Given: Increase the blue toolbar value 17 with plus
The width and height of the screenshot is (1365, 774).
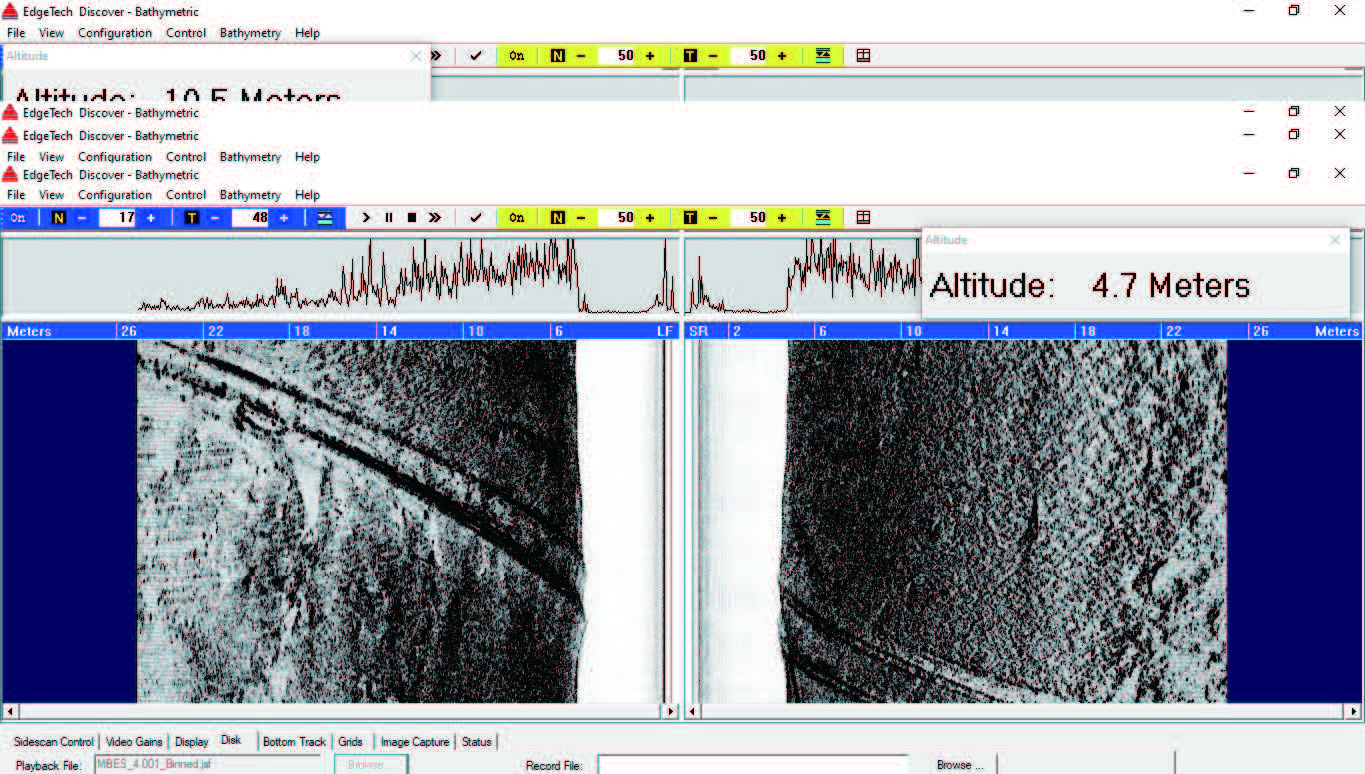Looking at the screenshot, I should coord(151,218).
